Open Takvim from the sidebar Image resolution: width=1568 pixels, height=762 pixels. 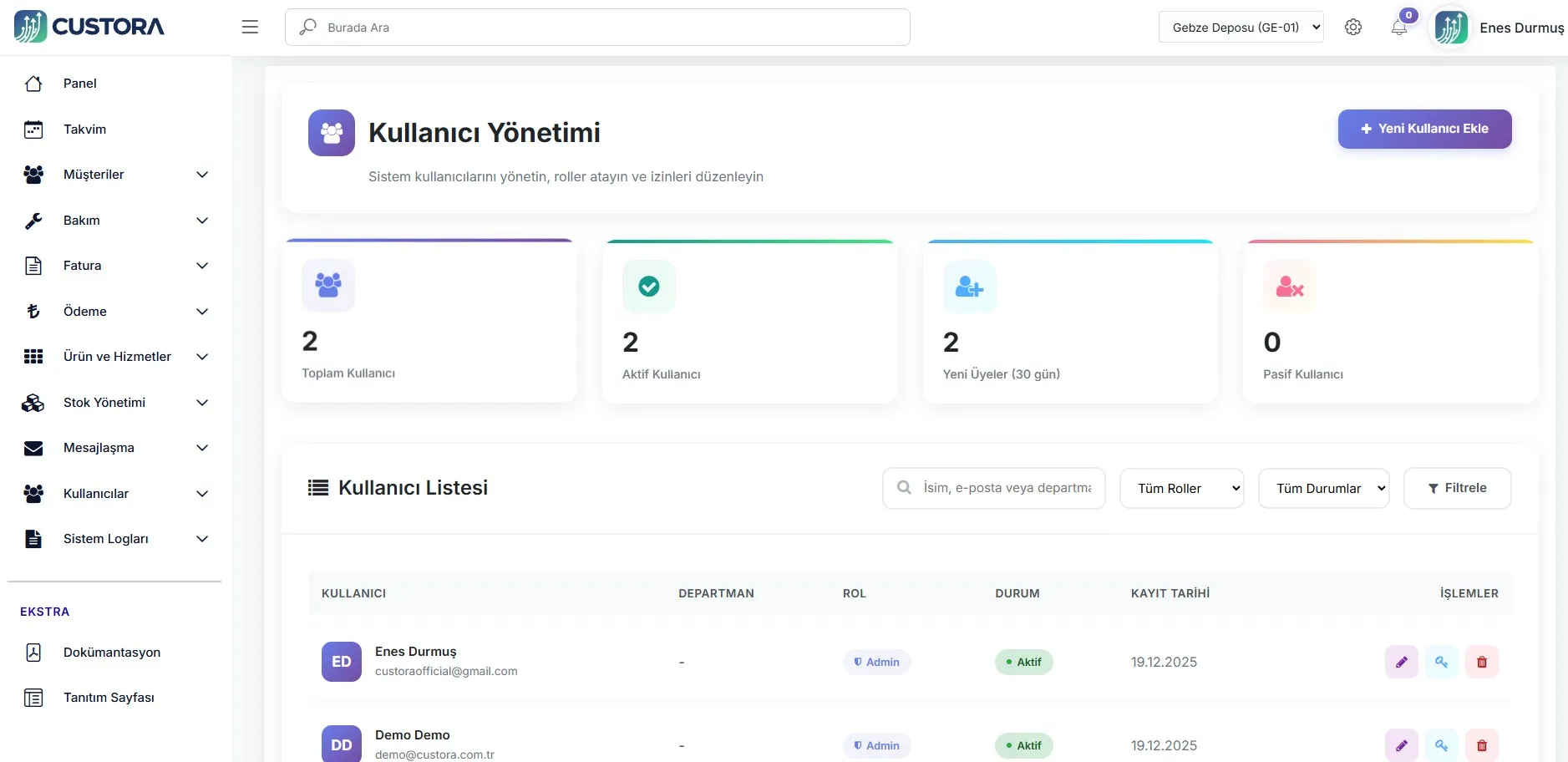click(84, 130)
